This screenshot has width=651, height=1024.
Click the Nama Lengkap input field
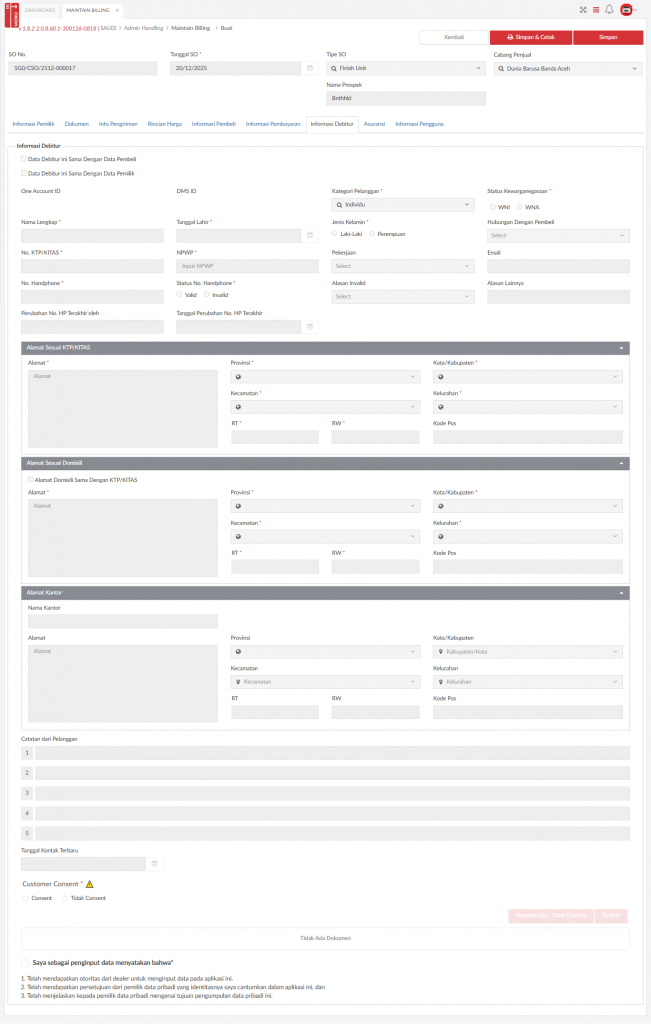[x=92, y=236]
